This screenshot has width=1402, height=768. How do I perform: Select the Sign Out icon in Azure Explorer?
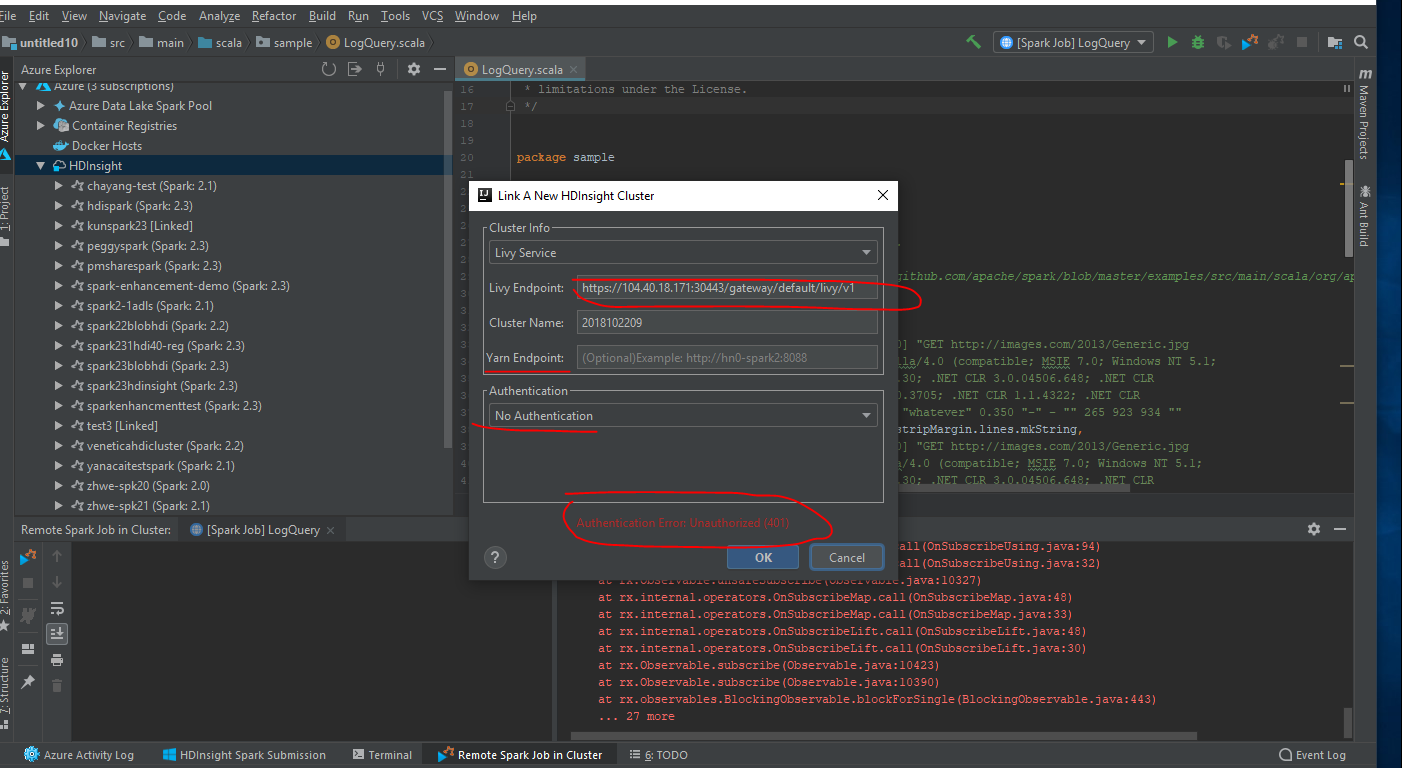tap(354, 69)
